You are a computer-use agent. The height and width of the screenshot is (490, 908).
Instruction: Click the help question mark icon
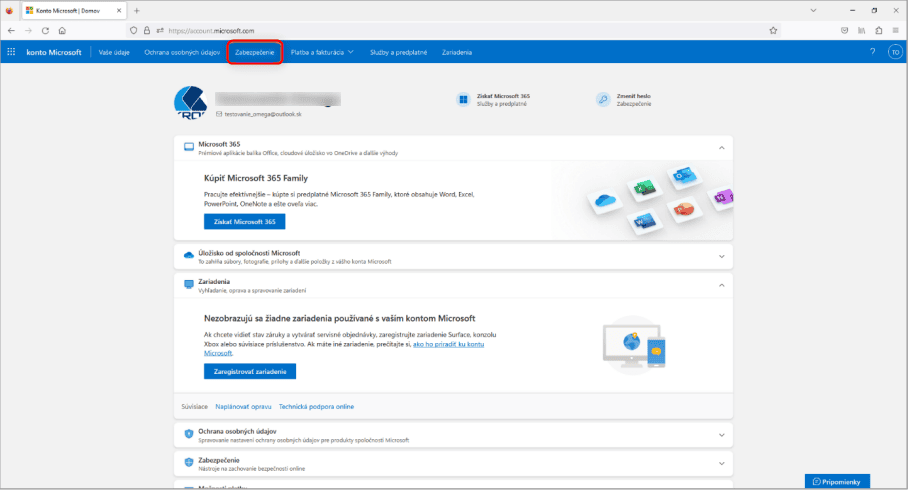872,51
